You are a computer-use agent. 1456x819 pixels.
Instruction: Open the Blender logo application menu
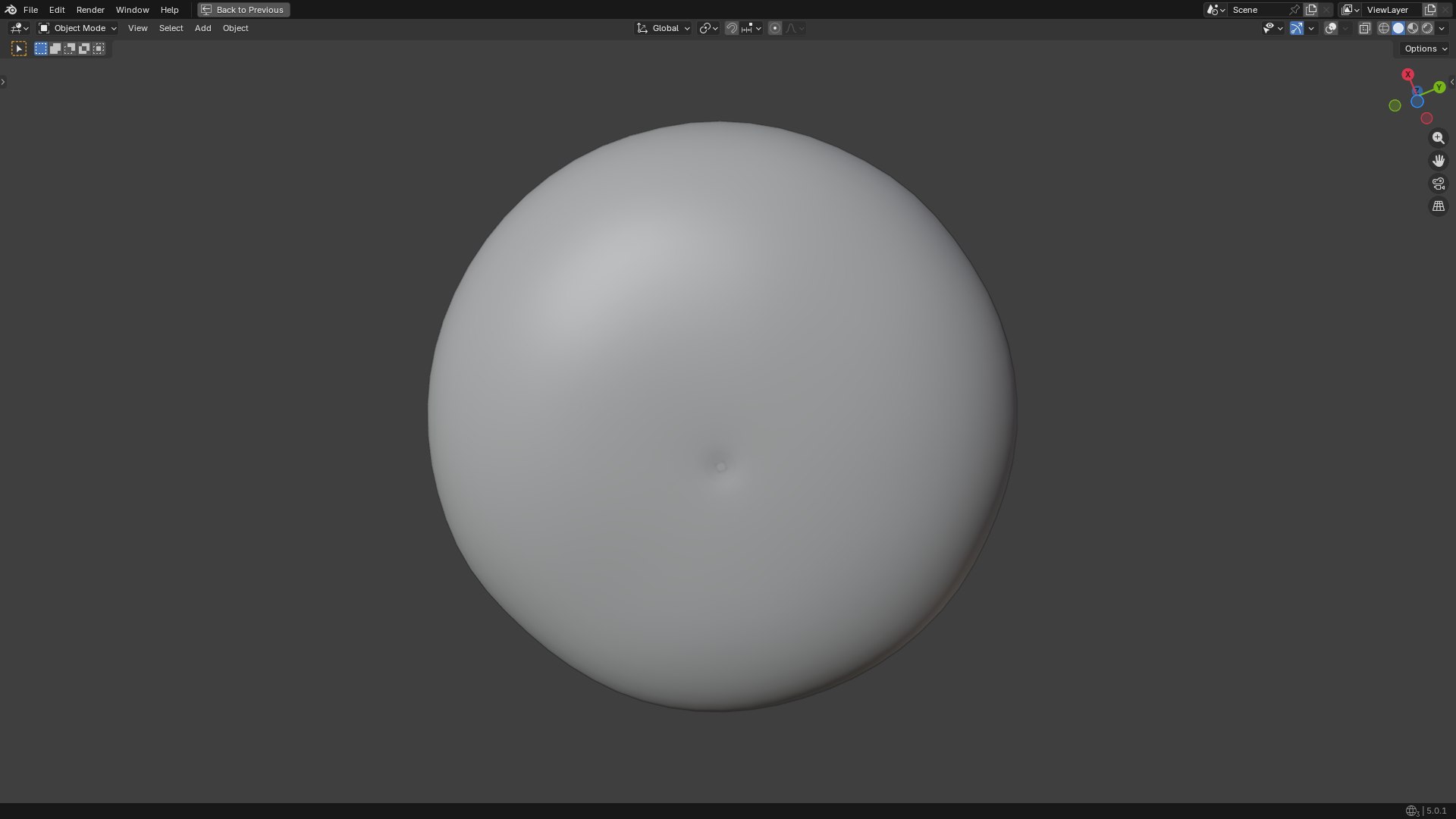click(x=11, y=10)
